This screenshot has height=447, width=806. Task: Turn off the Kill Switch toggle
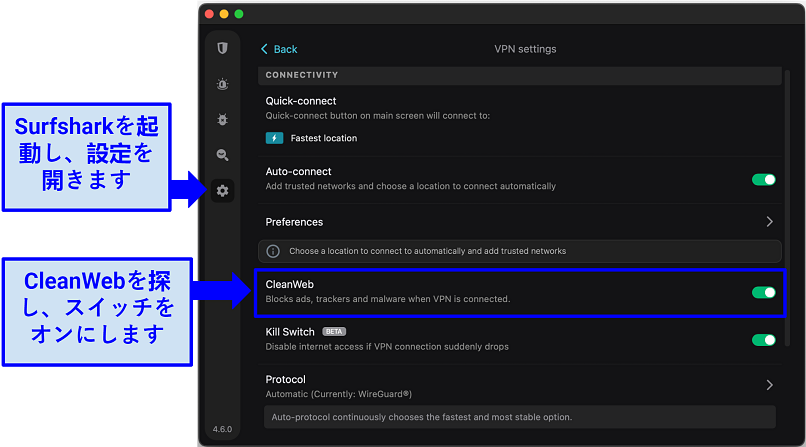(763, 340)
